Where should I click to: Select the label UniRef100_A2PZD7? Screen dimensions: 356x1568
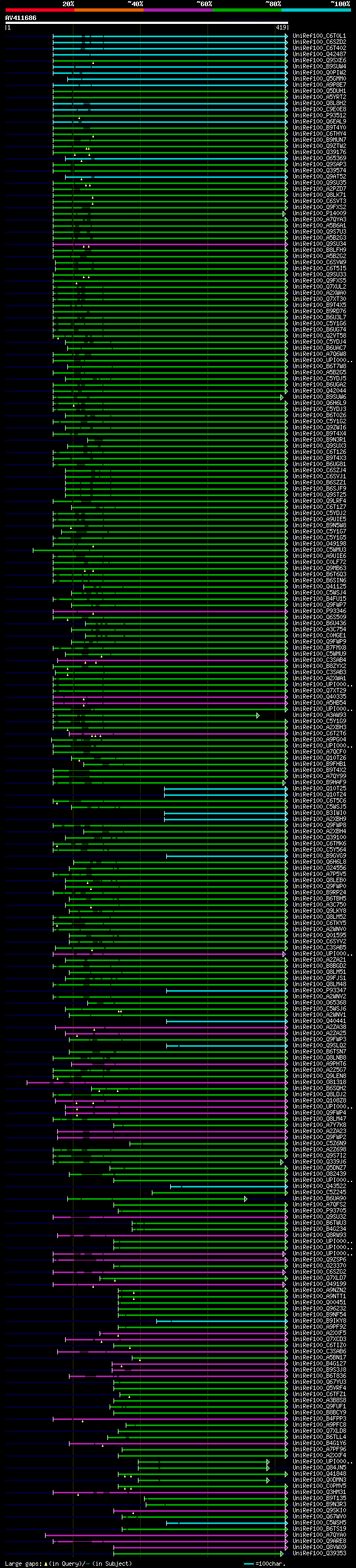(319, 189)
